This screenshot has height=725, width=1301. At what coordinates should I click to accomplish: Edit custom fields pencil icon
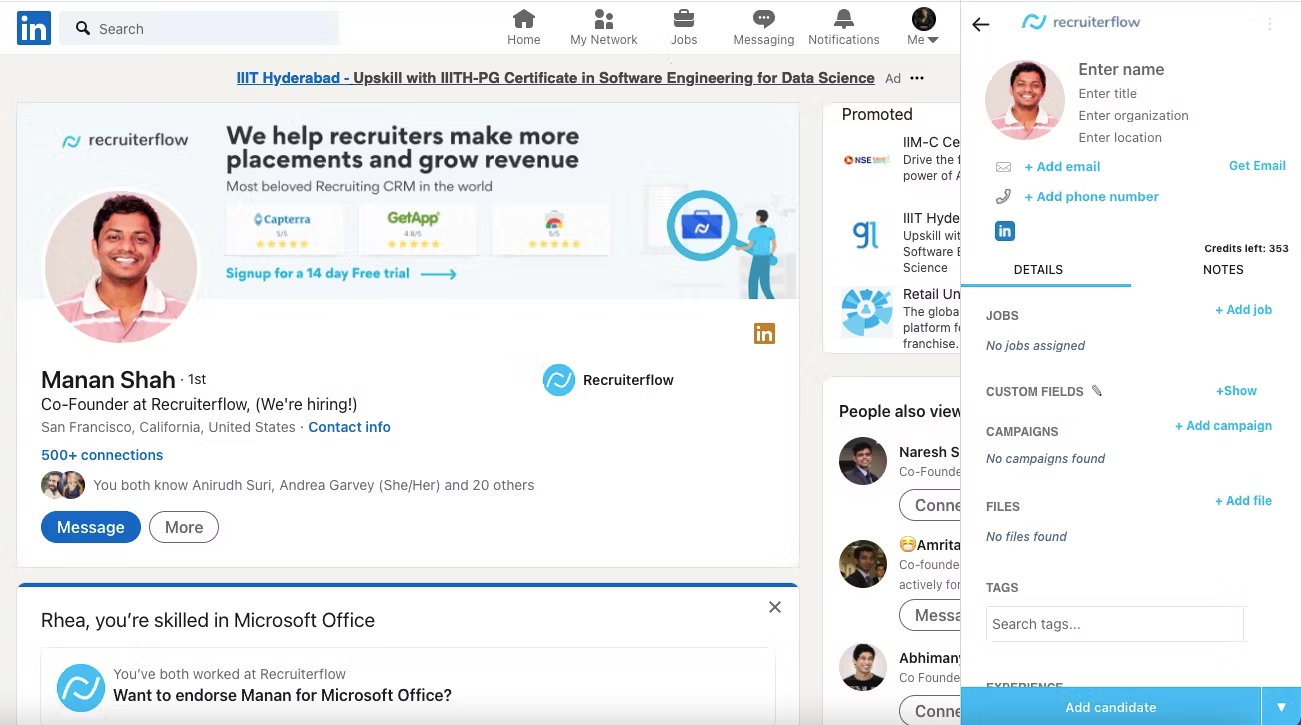click(1096, 391)
